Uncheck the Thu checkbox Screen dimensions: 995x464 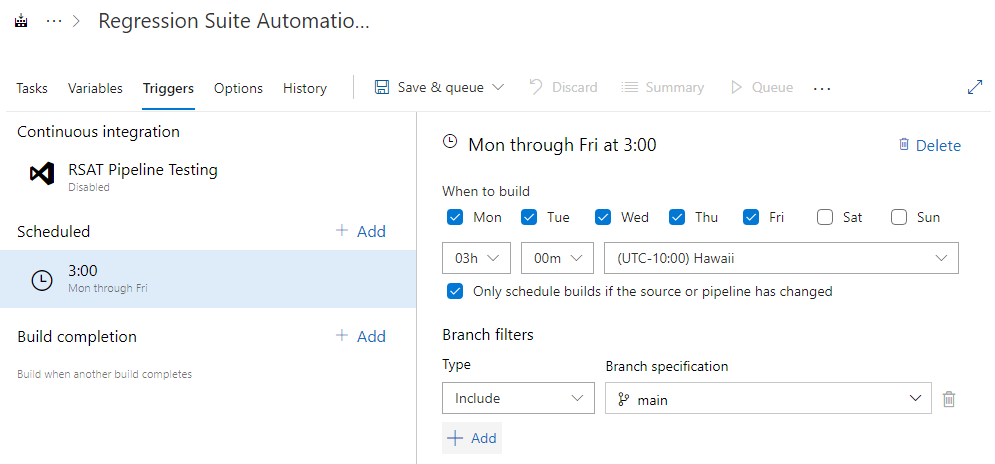677,217
